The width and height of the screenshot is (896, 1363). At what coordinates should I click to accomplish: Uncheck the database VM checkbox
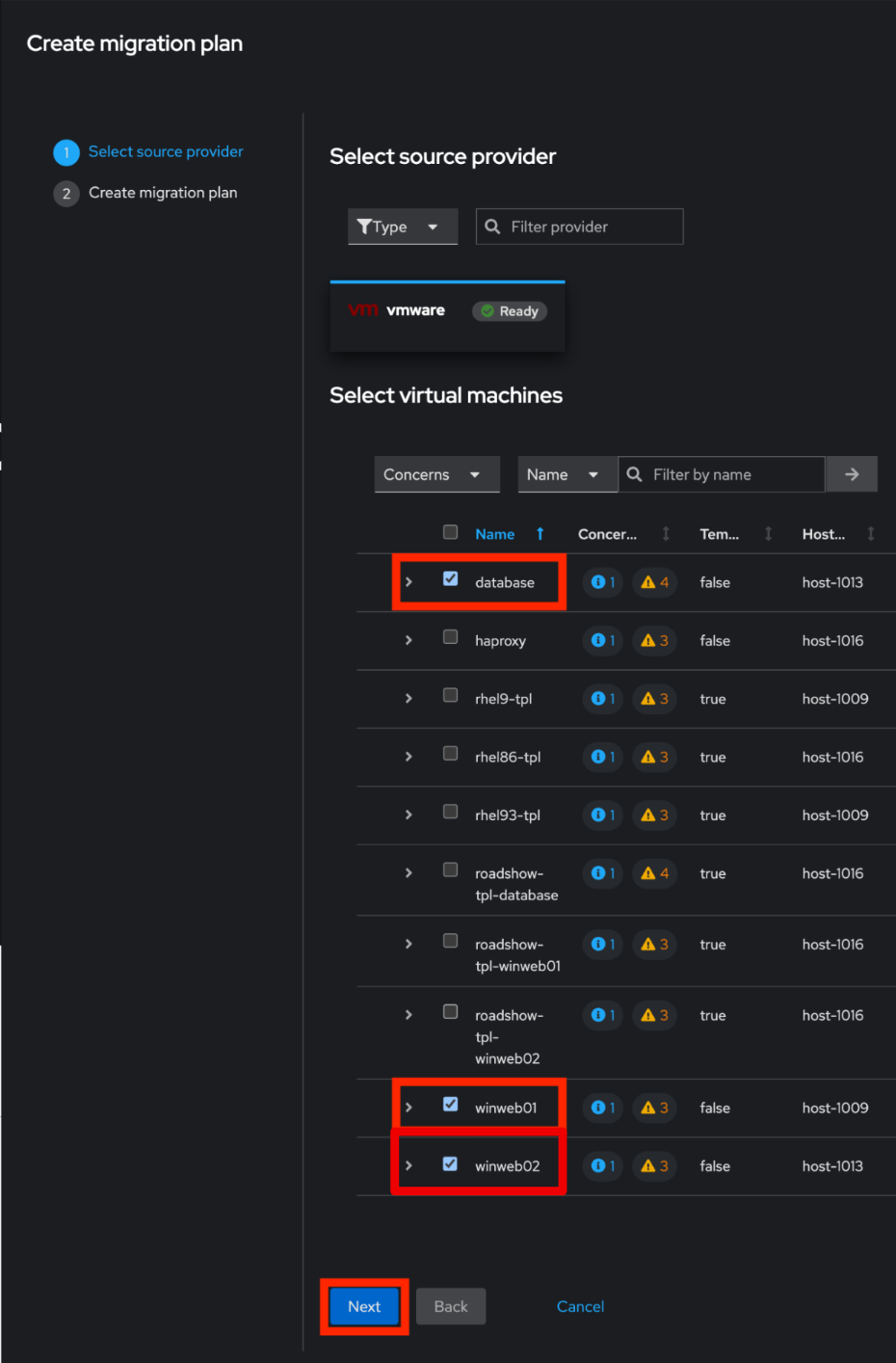click(450, 579)
